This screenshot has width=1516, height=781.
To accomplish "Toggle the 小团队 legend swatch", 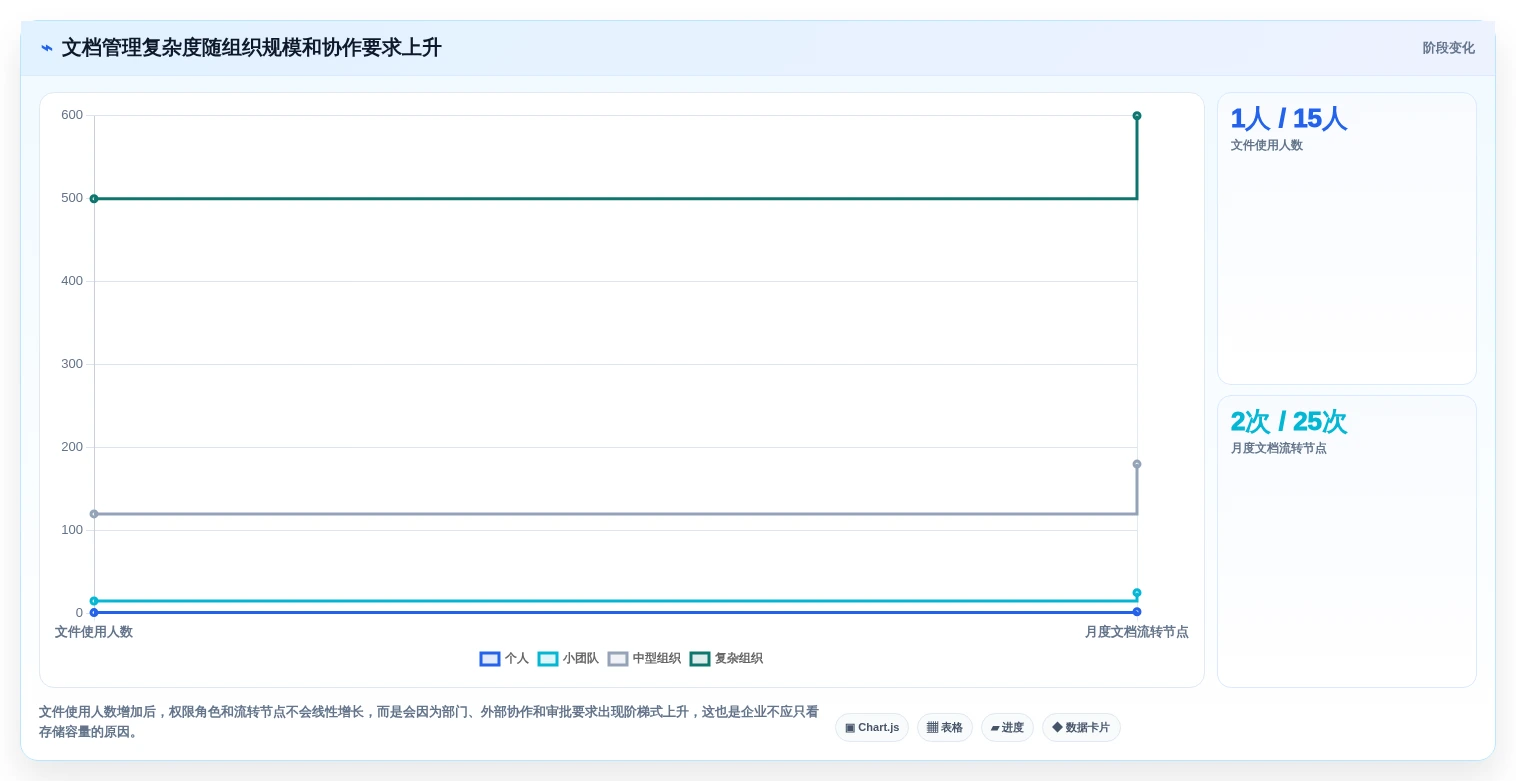I will (548, 659).
